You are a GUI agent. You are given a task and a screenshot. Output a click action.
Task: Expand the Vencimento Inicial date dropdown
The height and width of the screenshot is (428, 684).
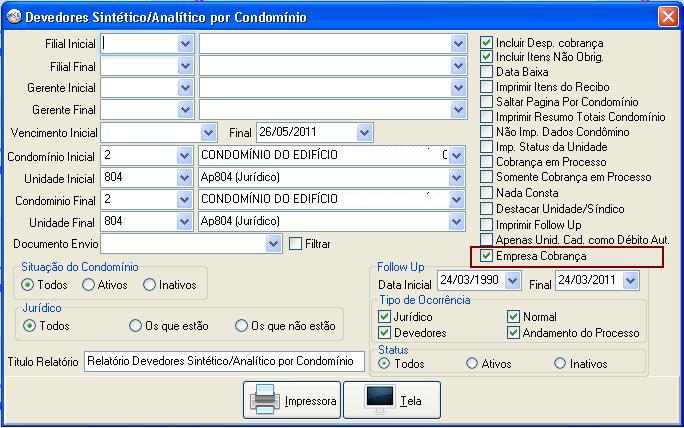click(x=208, y=132)
